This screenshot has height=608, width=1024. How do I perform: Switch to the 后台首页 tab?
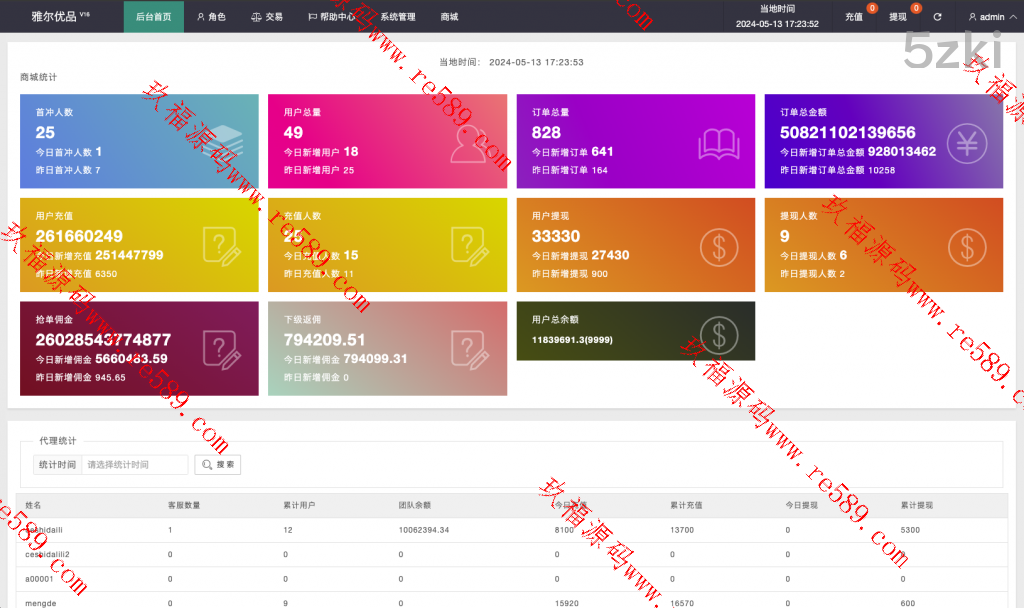pyautogui.click(x=153, y=17)
